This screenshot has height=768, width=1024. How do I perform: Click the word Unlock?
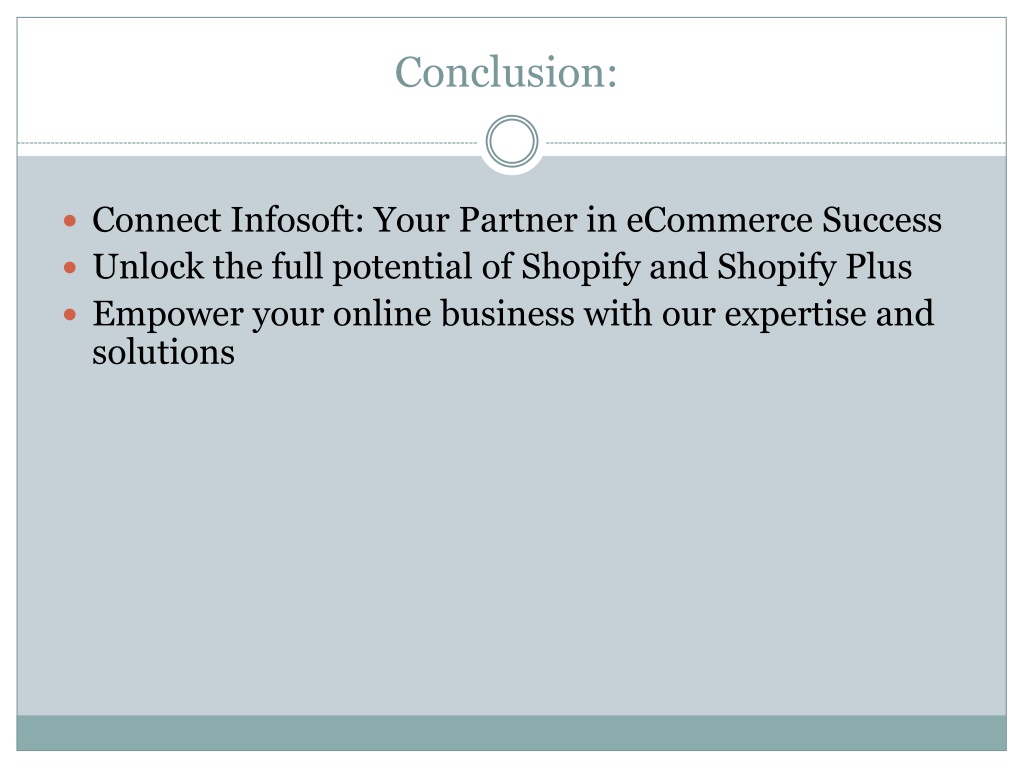click(148, 266)
